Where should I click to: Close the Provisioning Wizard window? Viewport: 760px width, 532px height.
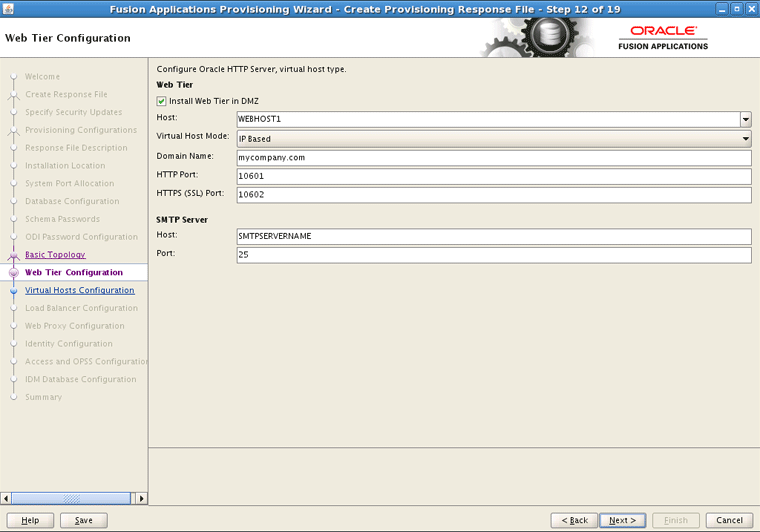[x=752, y=9]
